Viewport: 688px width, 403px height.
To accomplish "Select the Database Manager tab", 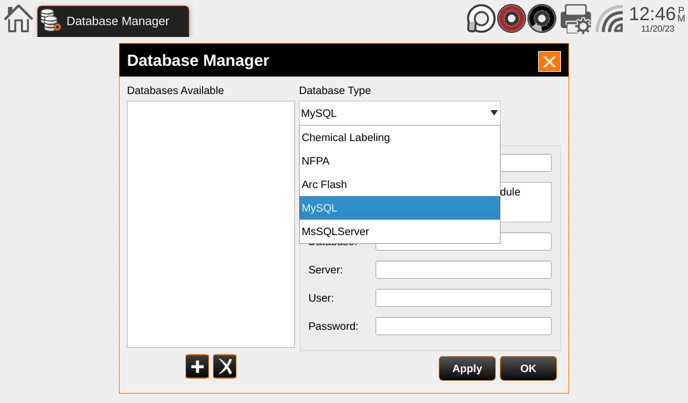I will coord(113,21).
